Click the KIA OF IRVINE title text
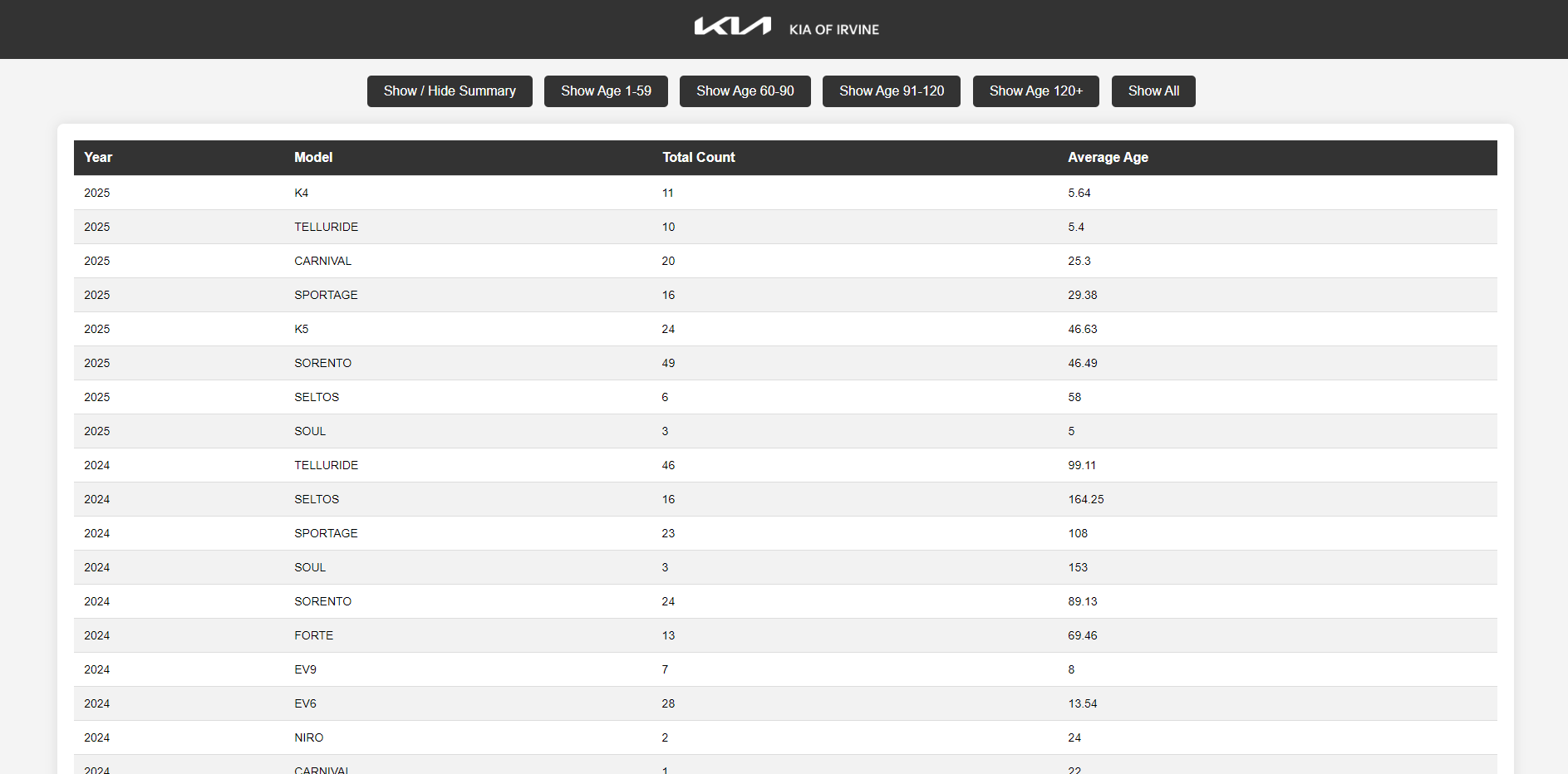The height and width of the screenshot is (774, 1568). [833, 30]
